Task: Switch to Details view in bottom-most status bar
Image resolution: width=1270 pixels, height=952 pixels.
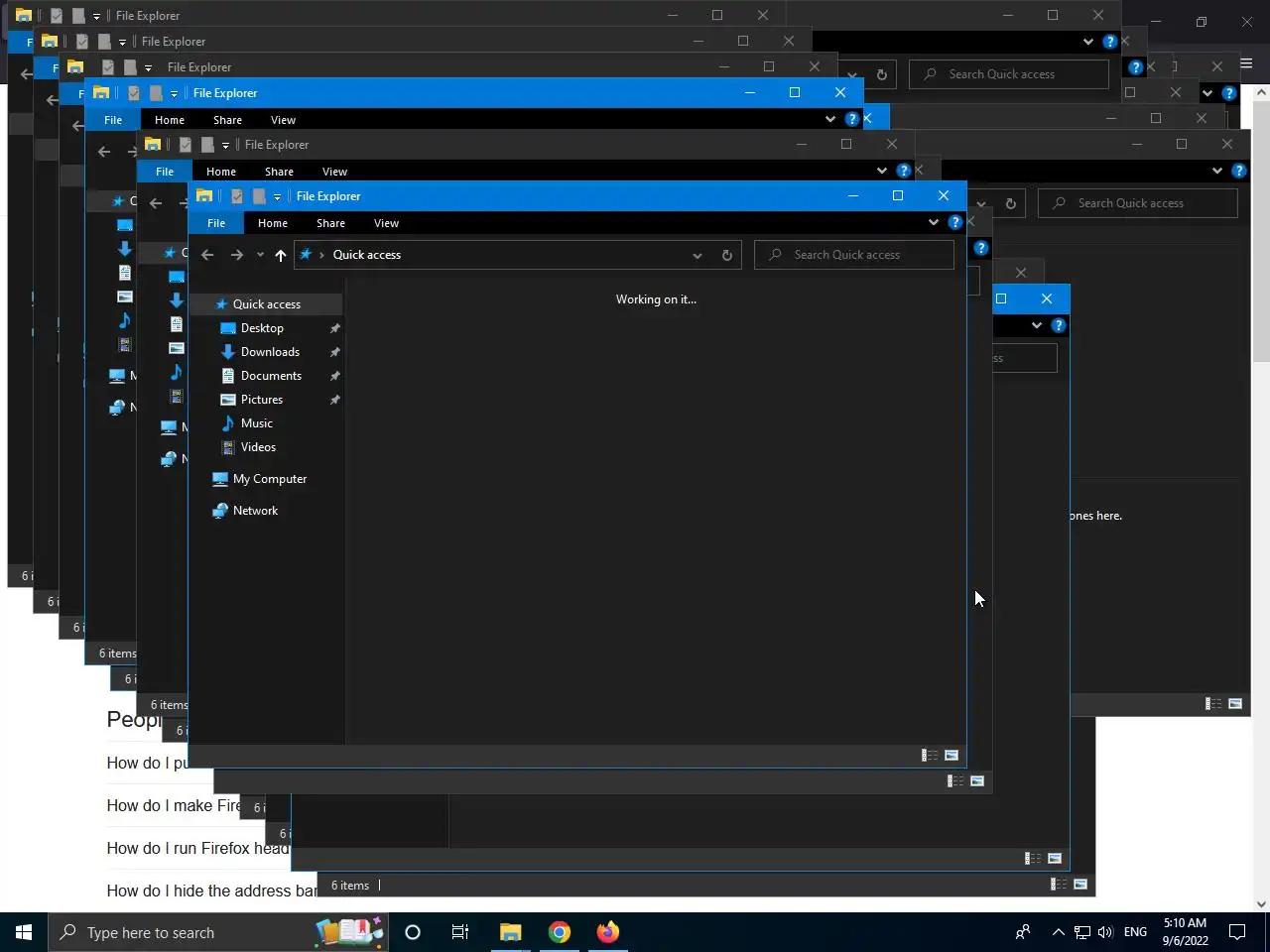Action: tap(1059, 885)
